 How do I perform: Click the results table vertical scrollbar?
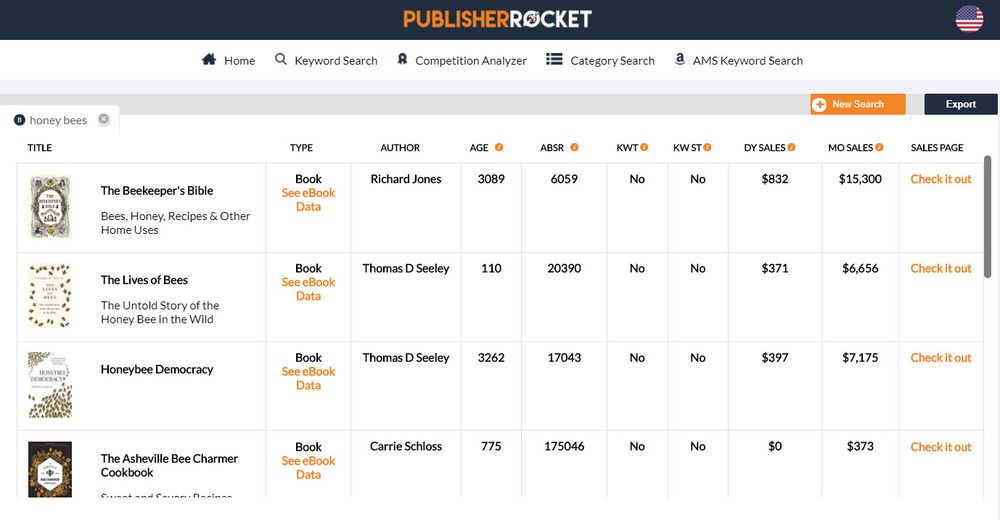click(988, 217)
